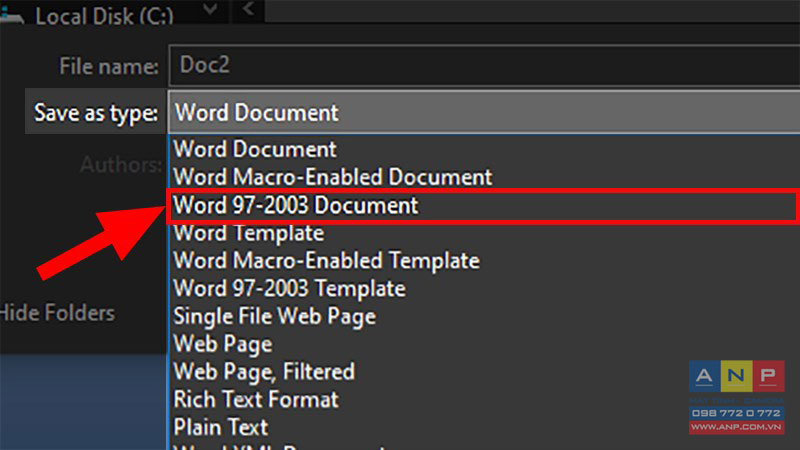Click Hide Folders button
This screenshot has height=450, width=800.
(57, 313)
